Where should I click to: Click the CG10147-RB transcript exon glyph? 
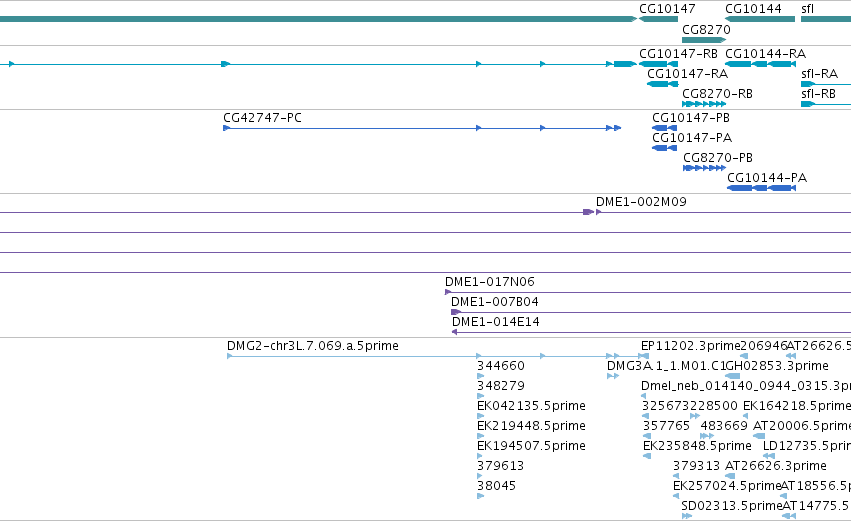pyautogui.click(x=658, y=64)
